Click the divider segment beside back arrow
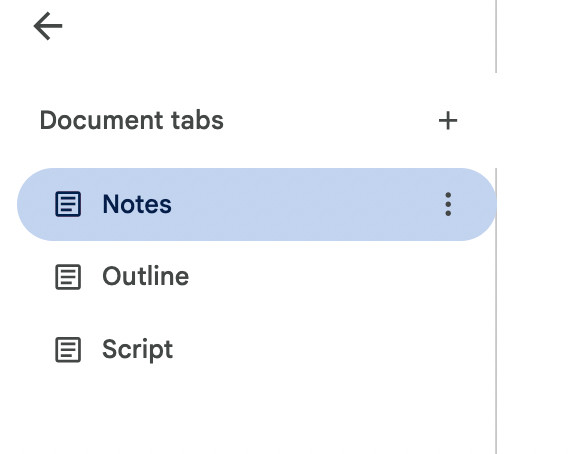 (496, 36)
